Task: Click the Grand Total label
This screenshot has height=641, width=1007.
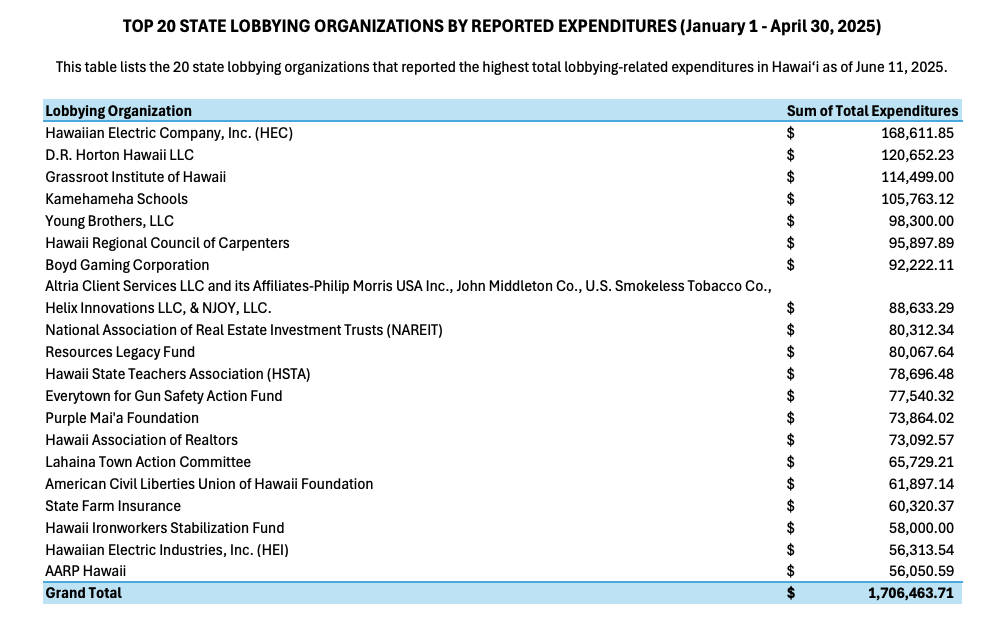Action: pyautogui.click(x=83, y=593)
